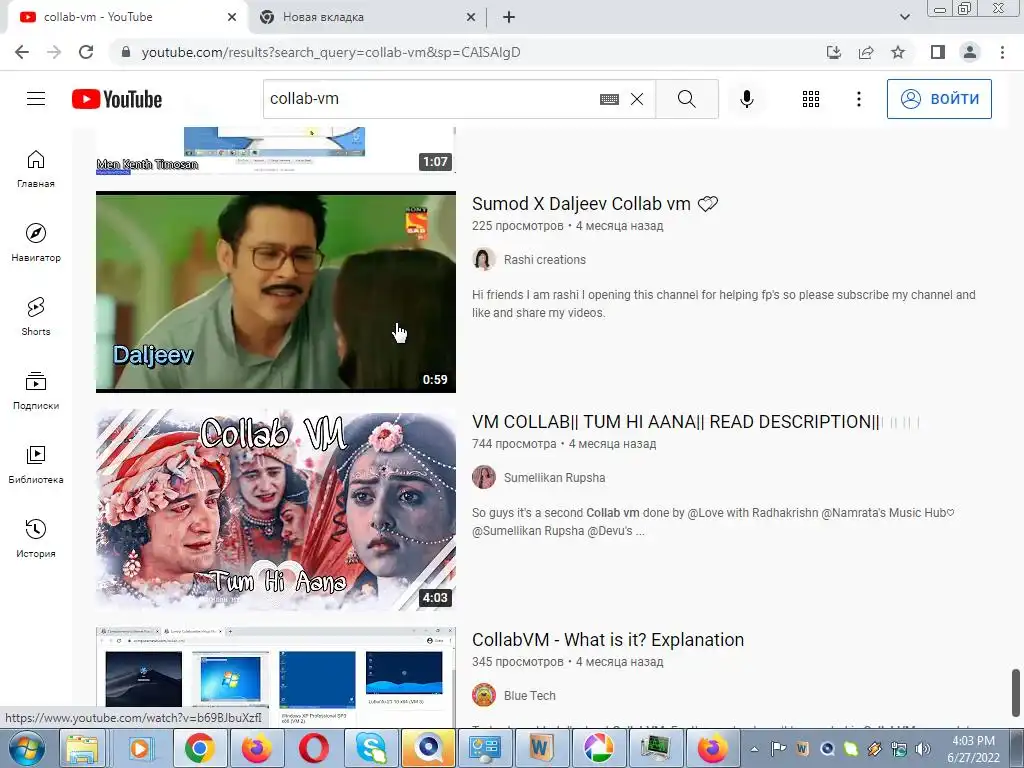Close the Новая вкладка tab
Viewport: 1024px width, 768px height.
[x=471, y=17]
